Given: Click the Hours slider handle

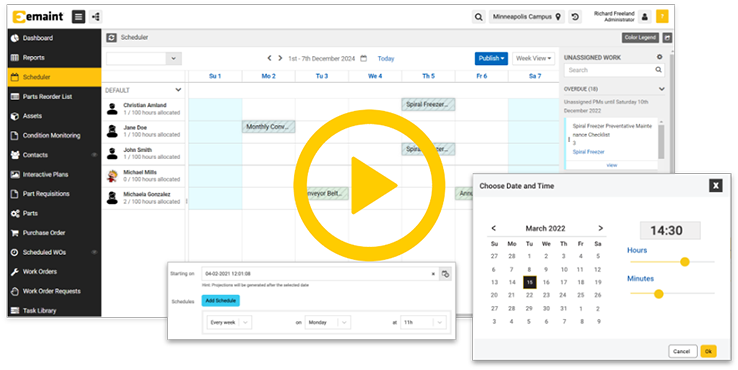Looking at the screenshot, I should pyautogui.click(x=685, y=262).
